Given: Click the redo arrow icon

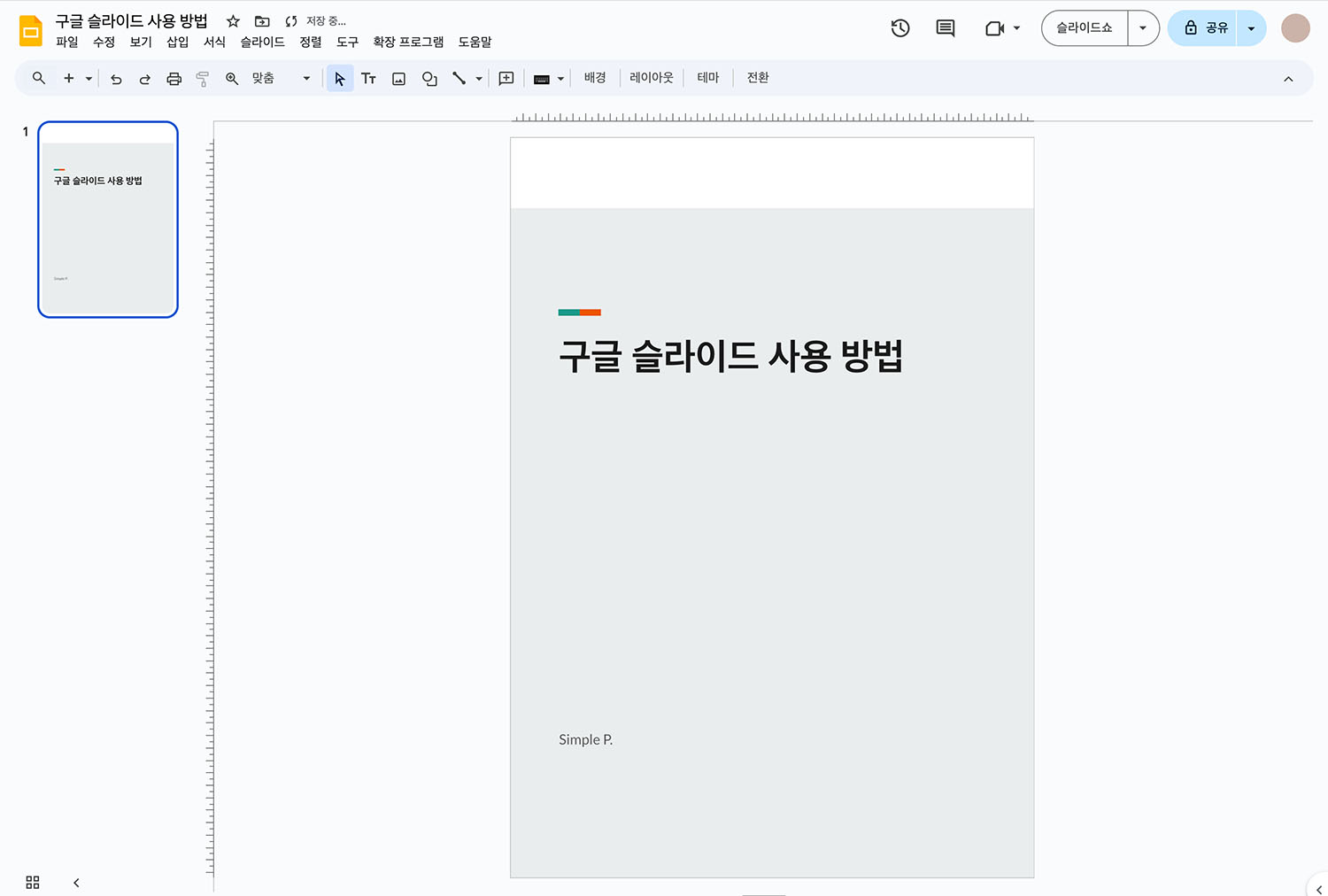Looking at the screenshot, I should click(144, 79).
